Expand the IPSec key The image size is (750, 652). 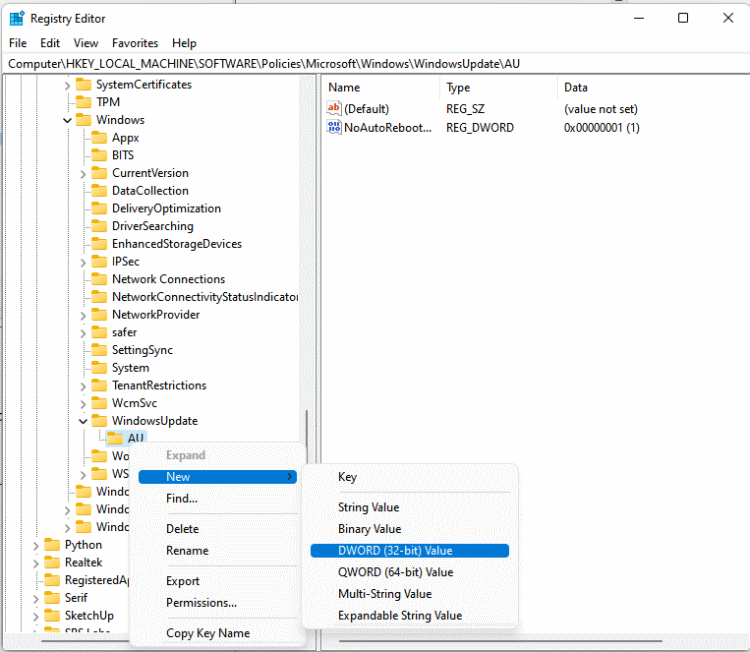click(x=83, y=263)
